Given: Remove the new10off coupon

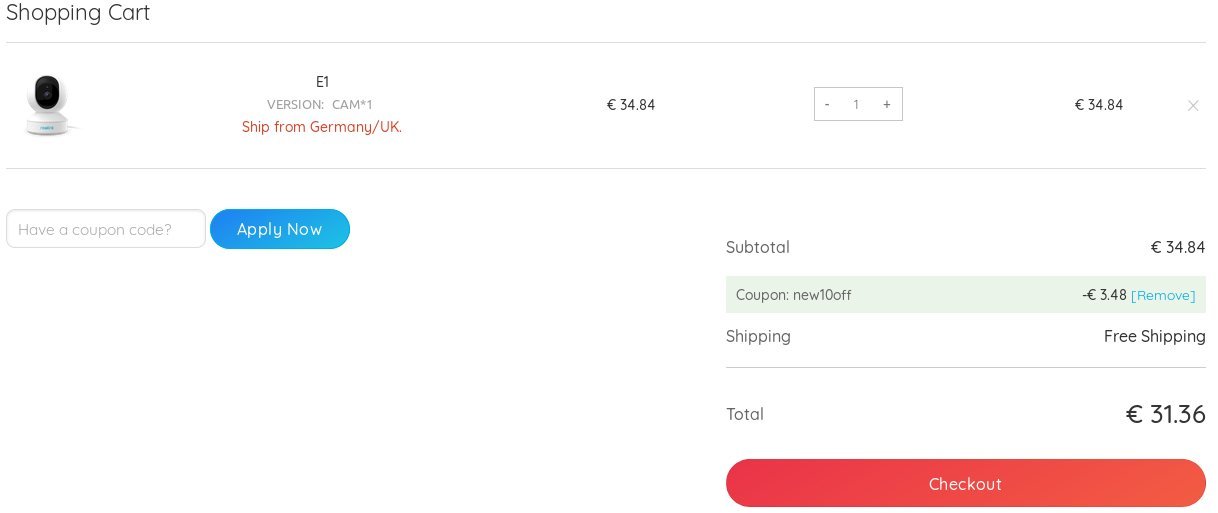Looking at the screenshot, I should tap(1163, 295).
